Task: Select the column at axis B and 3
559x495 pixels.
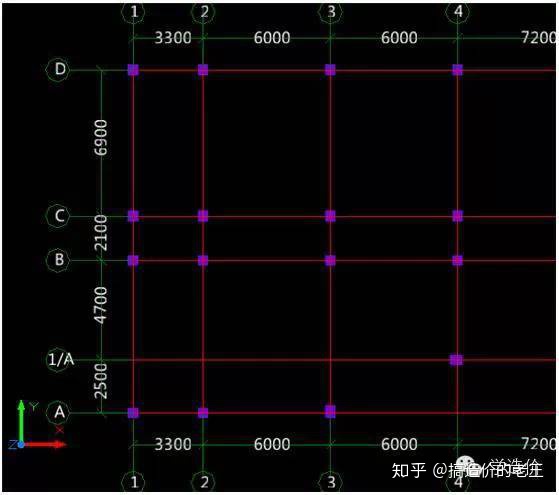Action: [x=330, y=261]
